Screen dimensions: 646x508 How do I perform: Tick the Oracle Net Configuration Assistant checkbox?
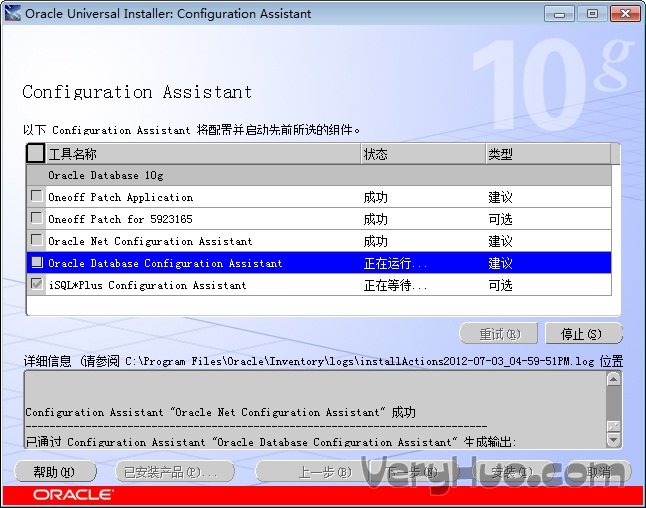click(37, 240)
